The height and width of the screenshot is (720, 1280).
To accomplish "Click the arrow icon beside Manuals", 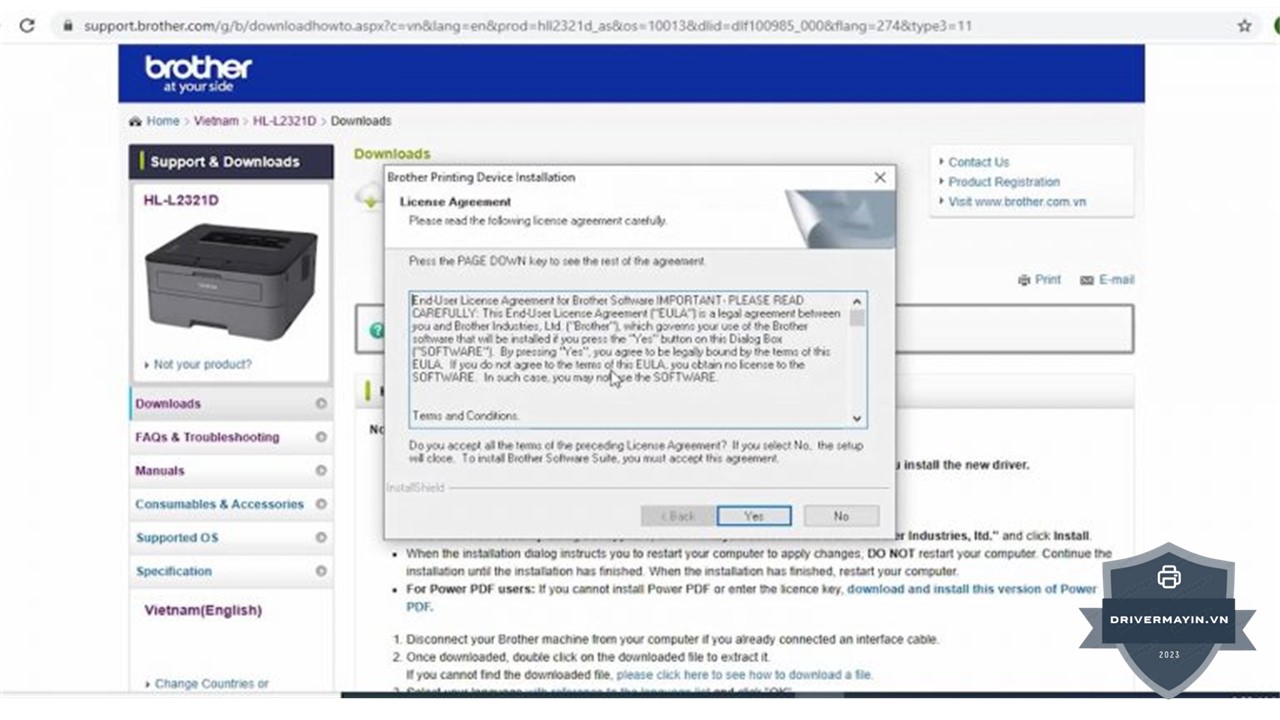I will coord(321,471).
